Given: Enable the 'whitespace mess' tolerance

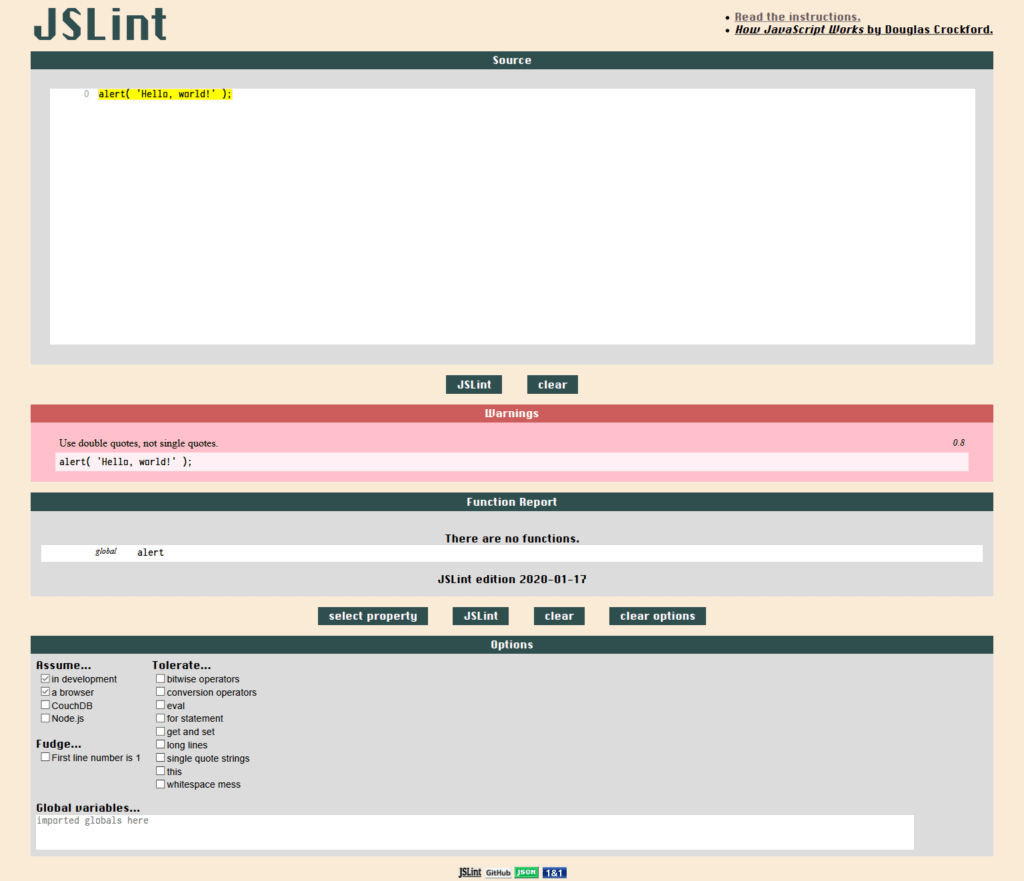Looking at the screenshot, I should [x=160, y=784].
